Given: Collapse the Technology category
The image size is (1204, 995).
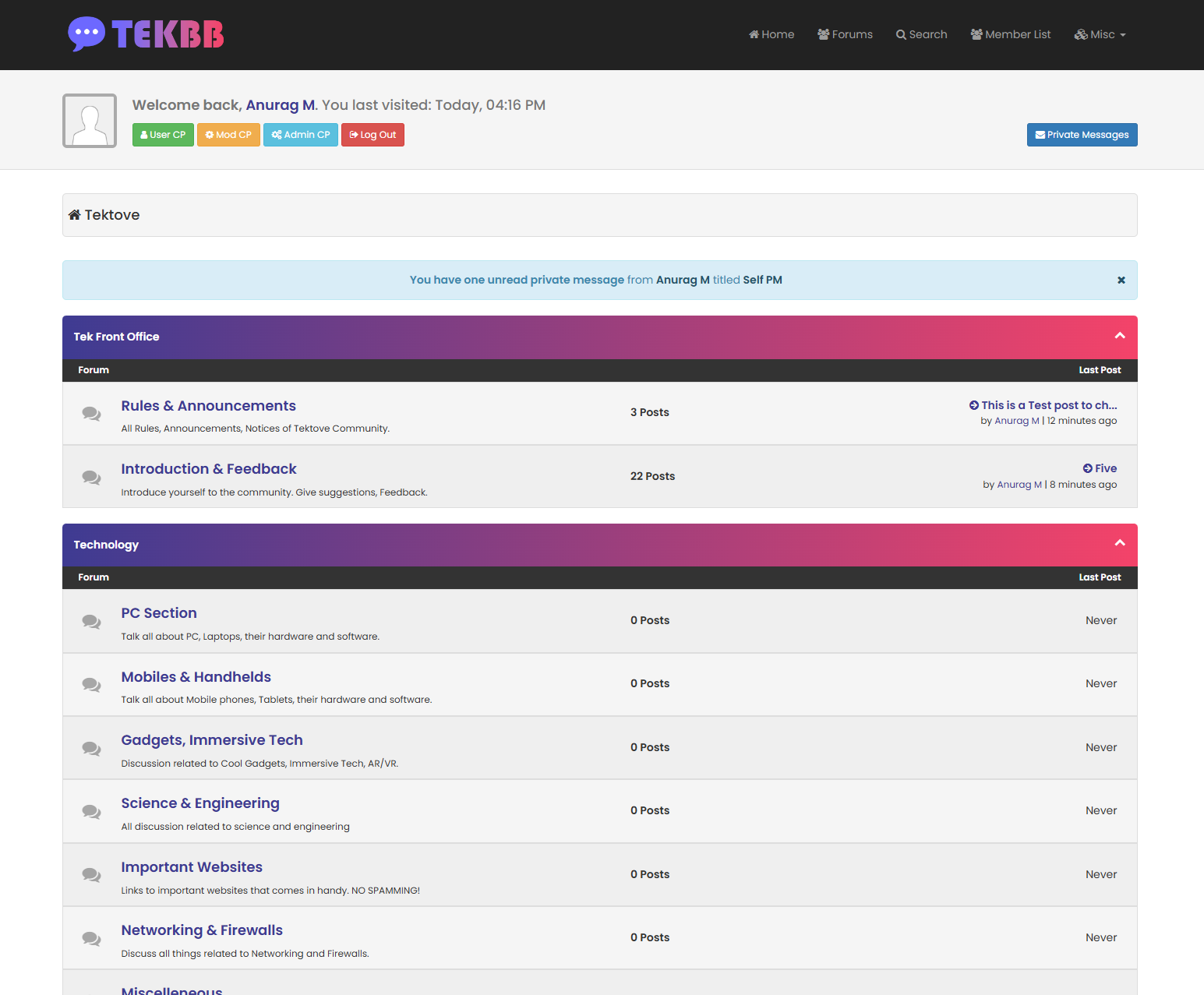Looking at the screenshot, I should pos(1119,543).
